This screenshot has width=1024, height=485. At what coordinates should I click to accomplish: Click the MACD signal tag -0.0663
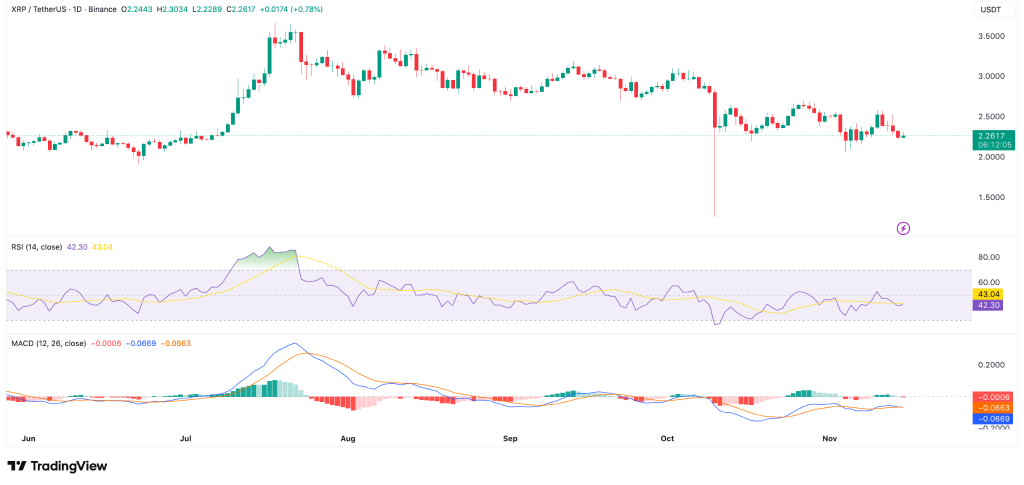[x=994, y=408]
